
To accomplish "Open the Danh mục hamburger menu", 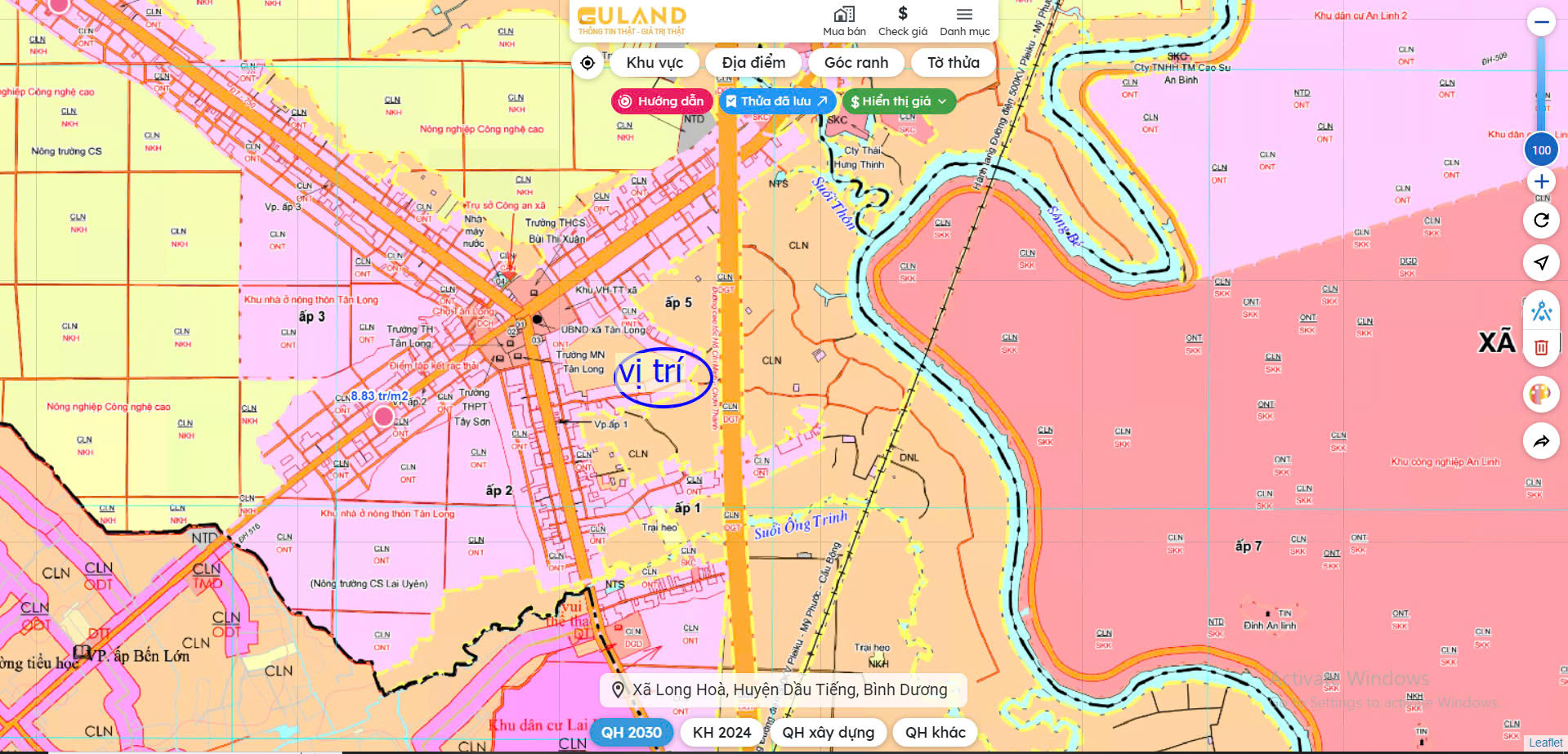I will coord(964,21).
